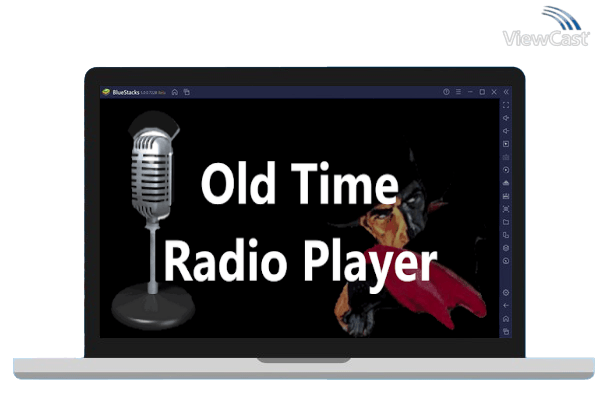Screen dimensions: 602x414
Task: Close the BlueStacks window
Action: pos(494,92)
